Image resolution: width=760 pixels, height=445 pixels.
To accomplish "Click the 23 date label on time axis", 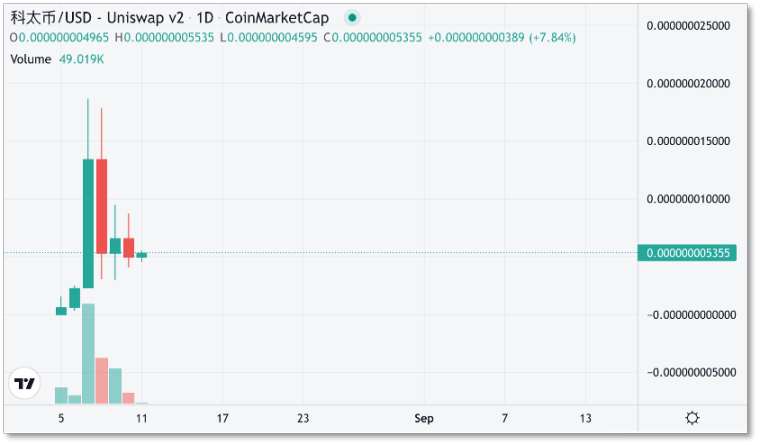I will 303,418.
